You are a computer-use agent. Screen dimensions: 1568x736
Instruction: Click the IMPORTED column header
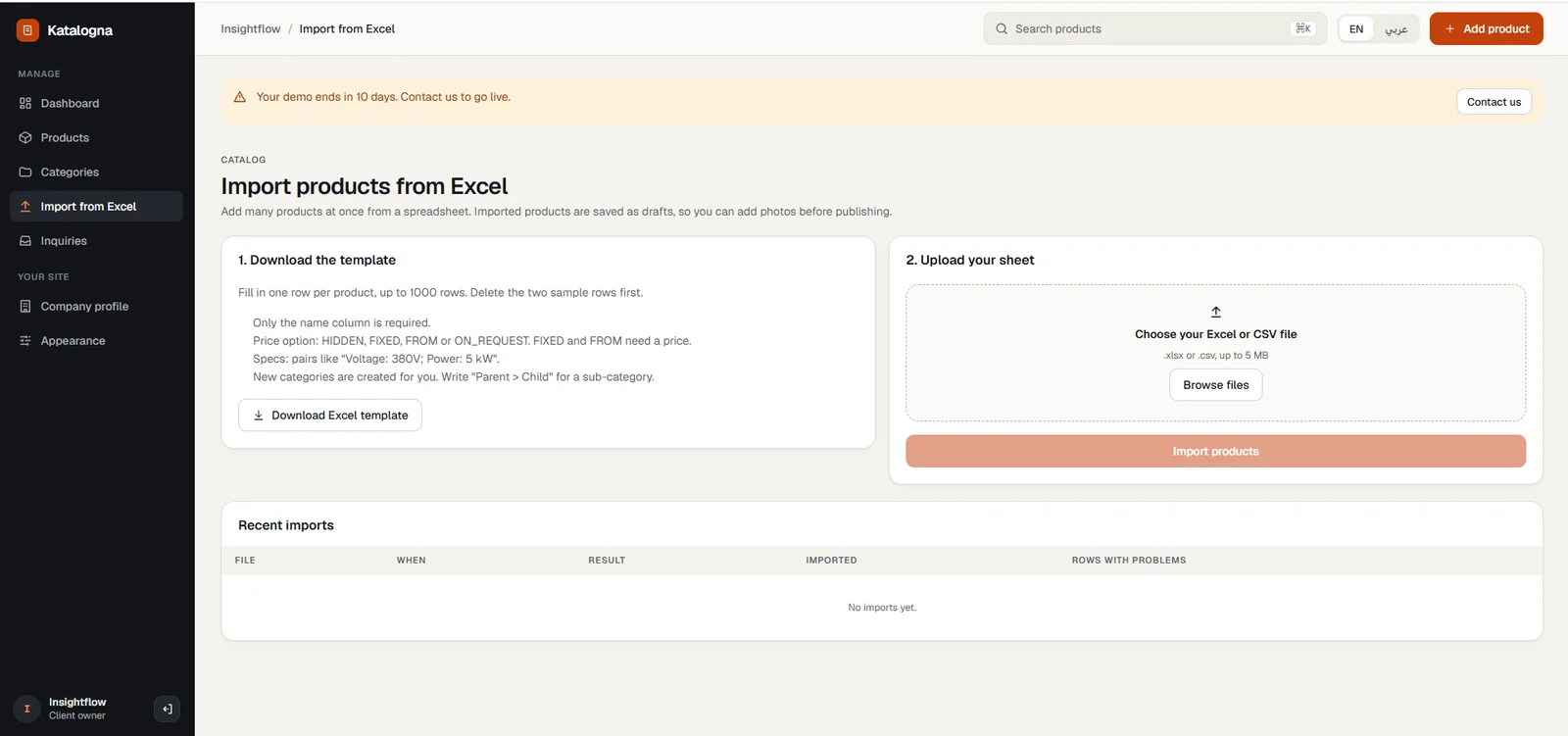click(831, 561)
